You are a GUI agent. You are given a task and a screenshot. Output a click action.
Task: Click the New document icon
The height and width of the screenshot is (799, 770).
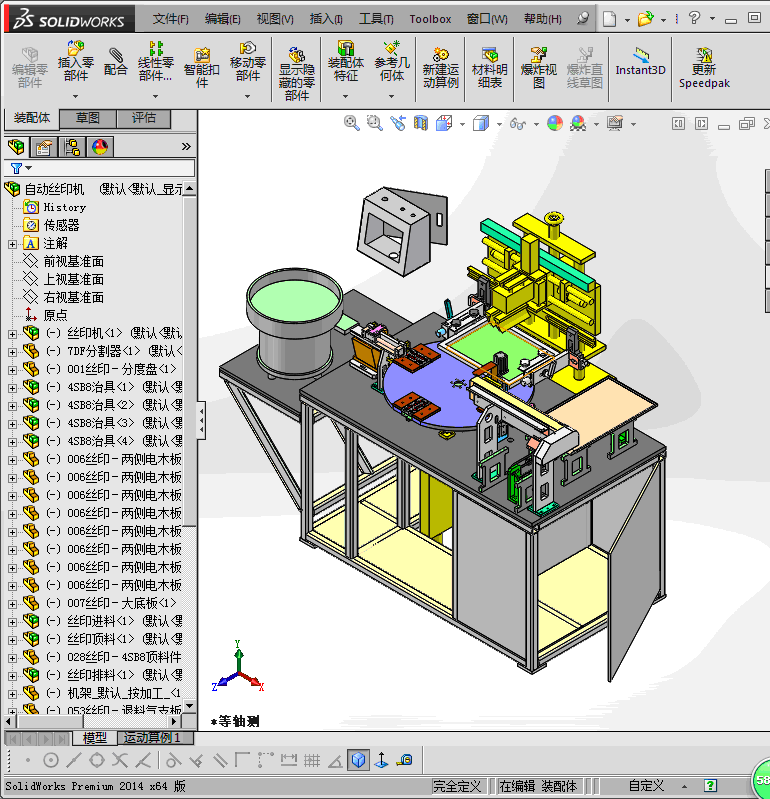tap(609, 19)
